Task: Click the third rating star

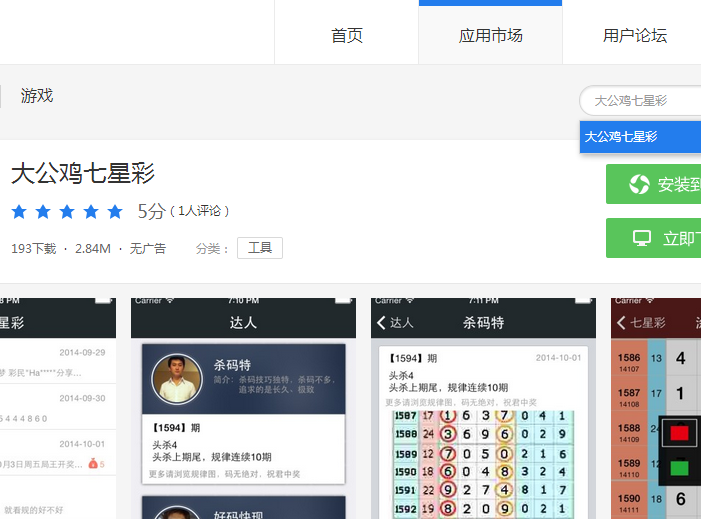Action: pos(67,211)
